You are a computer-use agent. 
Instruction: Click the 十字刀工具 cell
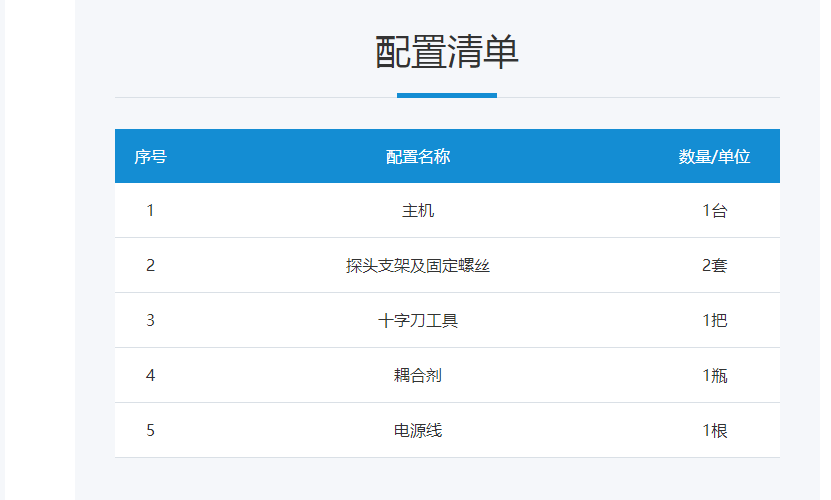[x=418, y=320]
